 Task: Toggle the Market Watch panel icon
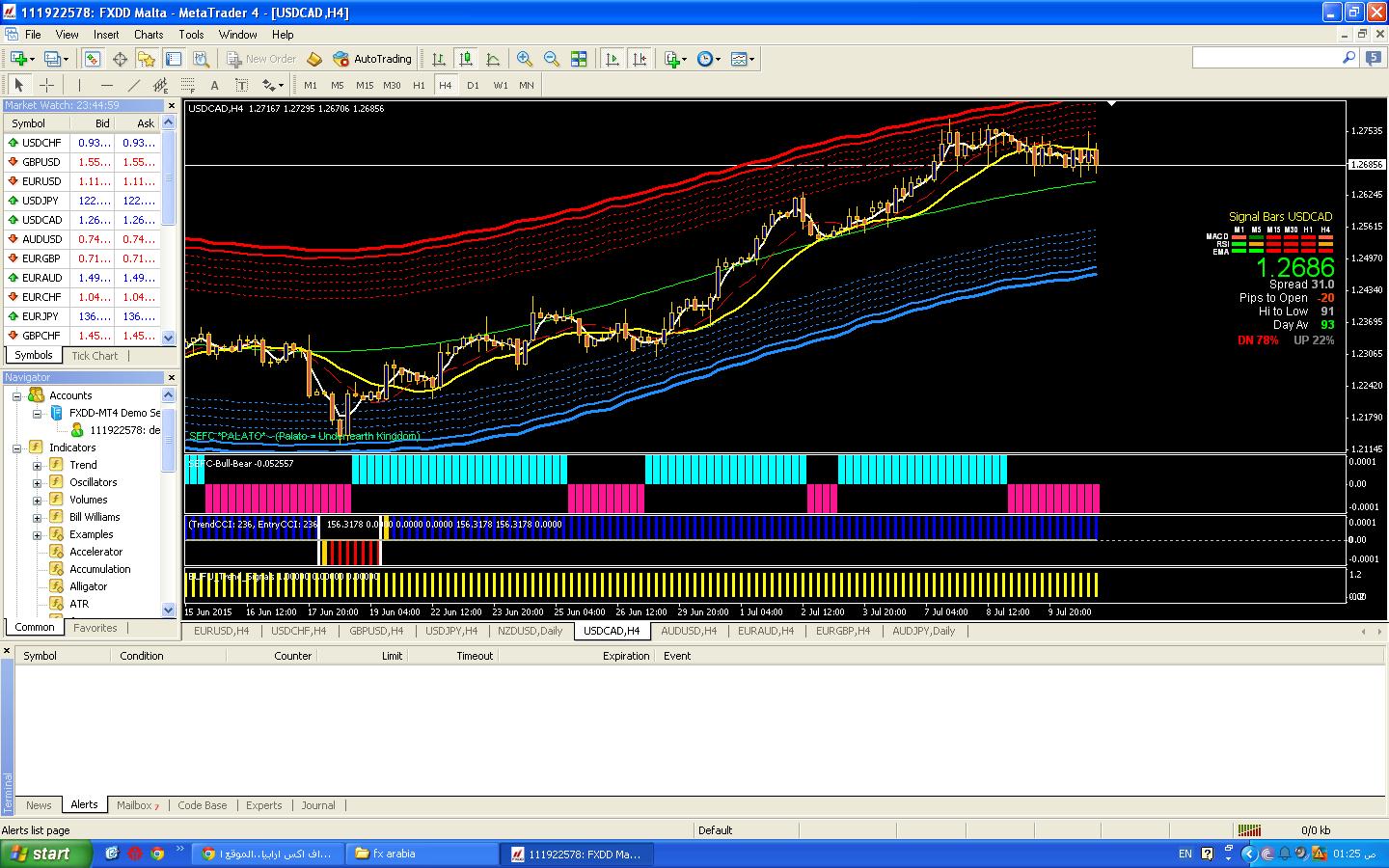[x=93, y=59]
